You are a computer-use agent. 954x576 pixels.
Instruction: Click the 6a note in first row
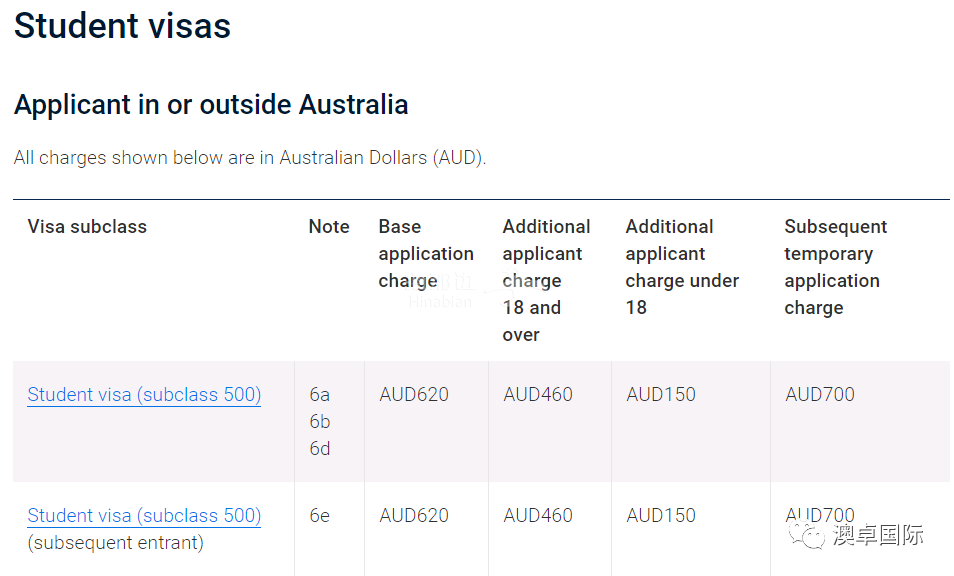pyautogui.click(x=319, y=395)
